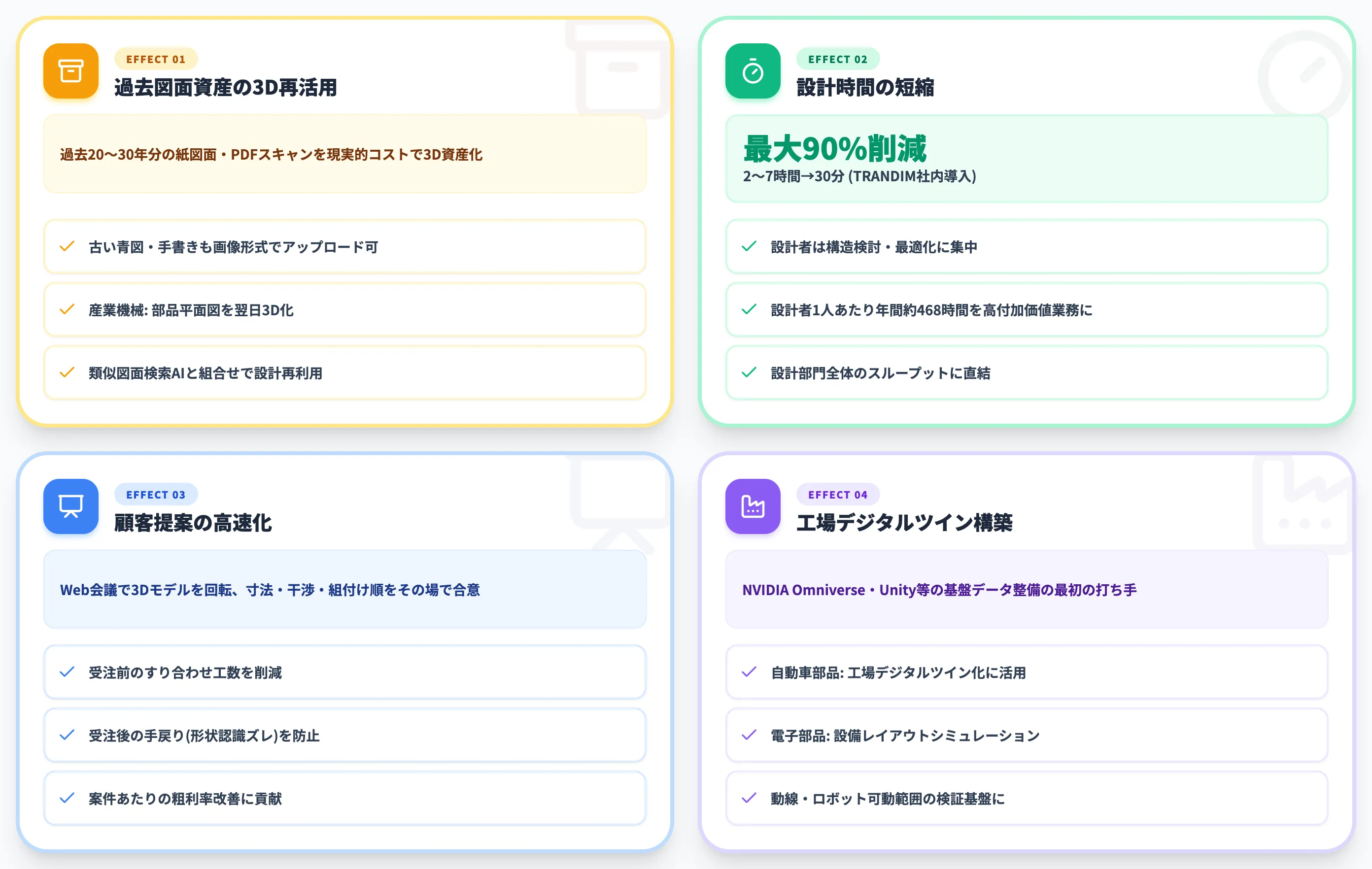Click the 2〜7時間→30分 (TRANDIM社内導入) text

point(860,176)
